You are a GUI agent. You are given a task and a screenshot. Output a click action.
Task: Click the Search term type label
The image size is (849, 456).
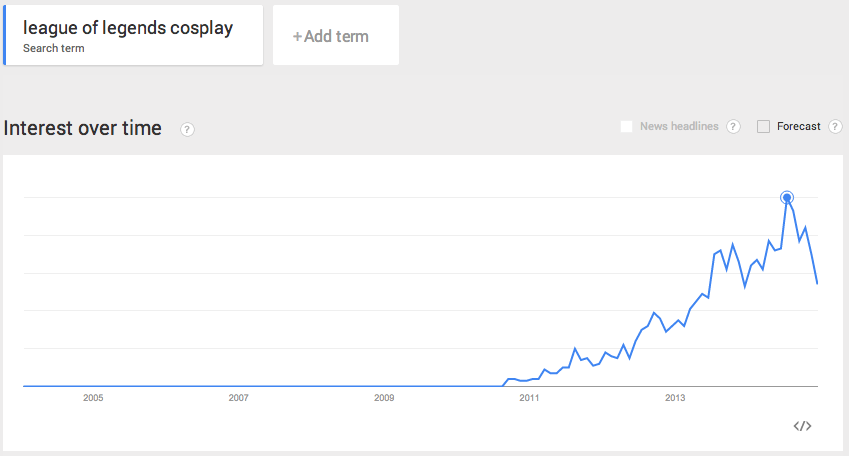pos(54,48)
